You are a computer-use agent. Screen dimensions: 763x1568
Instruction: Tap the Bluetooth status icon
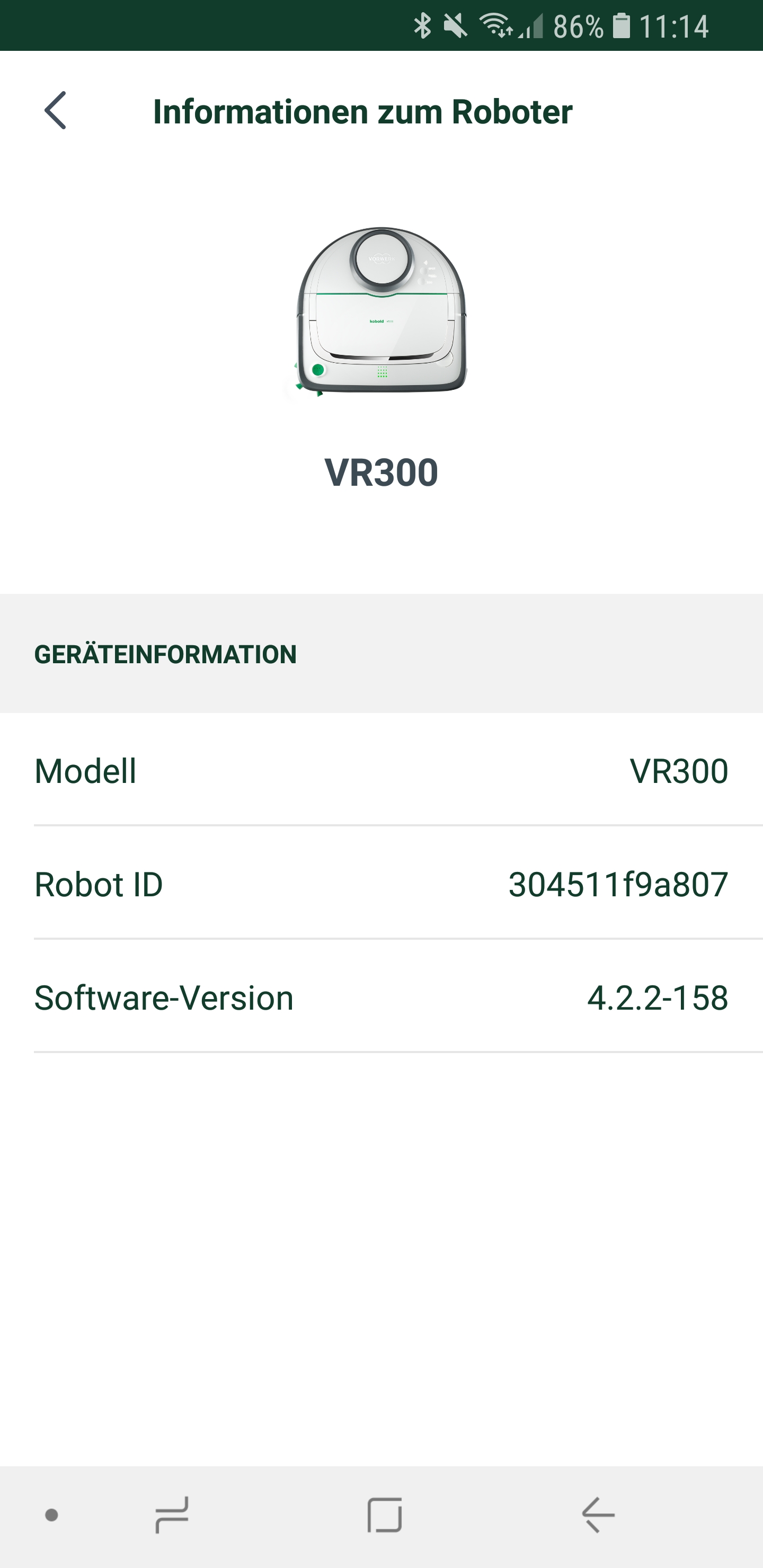422,26
